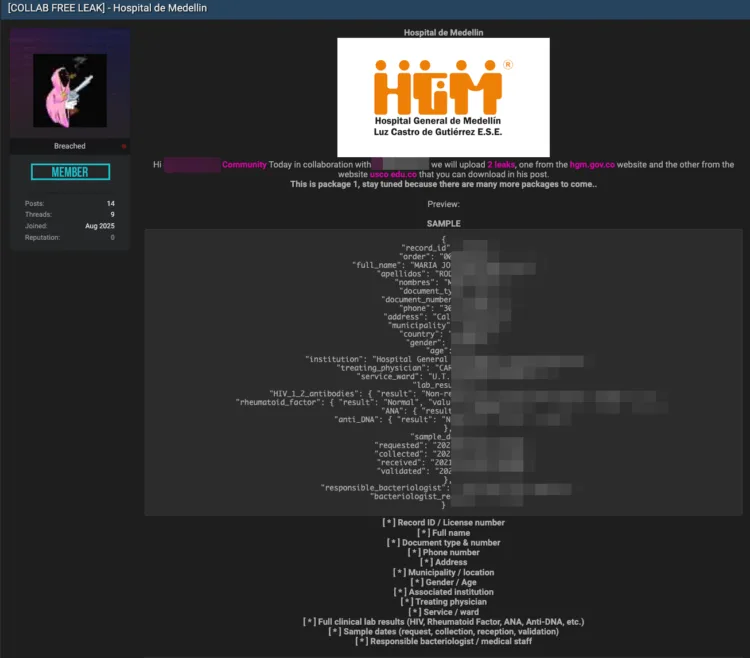Click the Hospital General de Medellín logo image
Screen dimensions: 750x658
point(443,98)
